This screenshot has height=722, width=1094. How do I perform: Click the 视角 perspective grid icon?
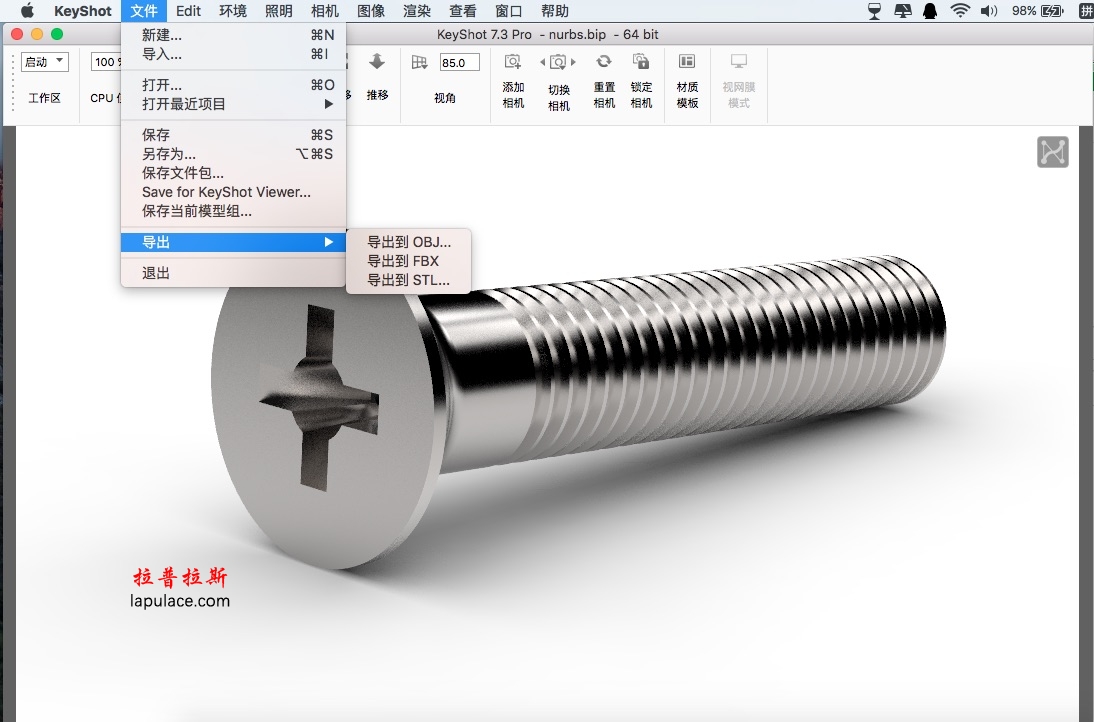tap(419, 62)
